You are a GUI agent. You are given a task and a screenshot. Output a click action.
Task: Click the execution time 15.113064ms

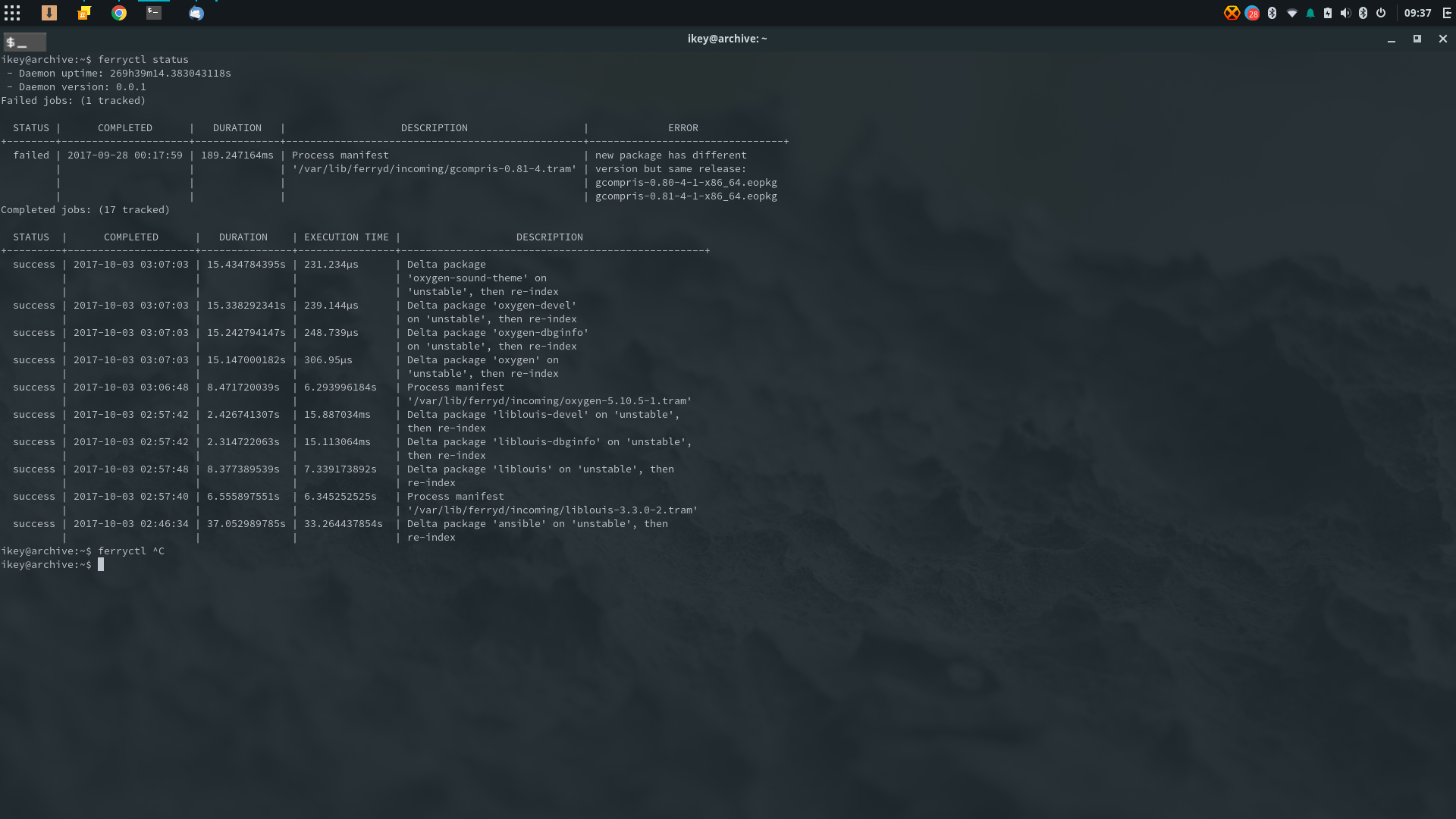click(337, 442)
